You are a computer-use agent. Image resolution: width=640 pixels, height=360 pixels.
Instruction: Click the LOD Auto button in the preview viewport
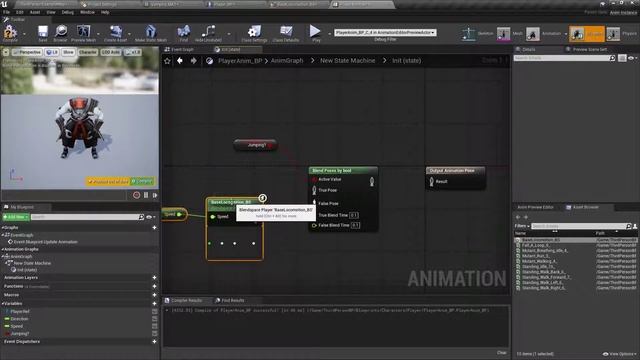[111, 52]
